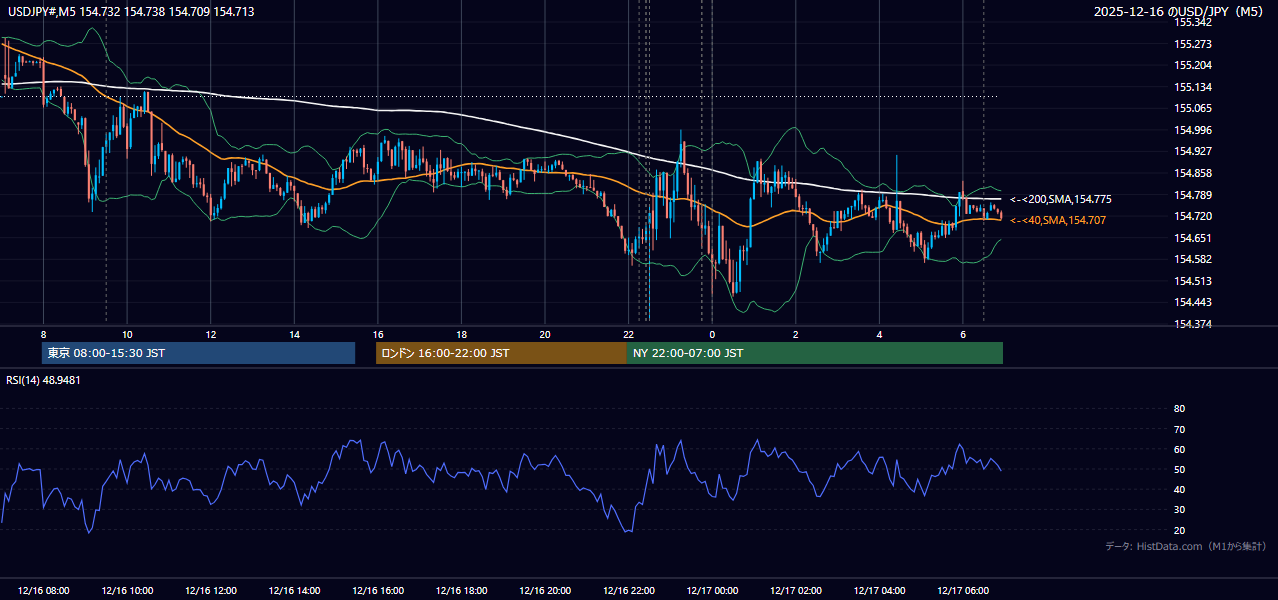Click the hour 8 tick label under chart
Viewport: 1278px width, 600px height.
pos(43,334)
